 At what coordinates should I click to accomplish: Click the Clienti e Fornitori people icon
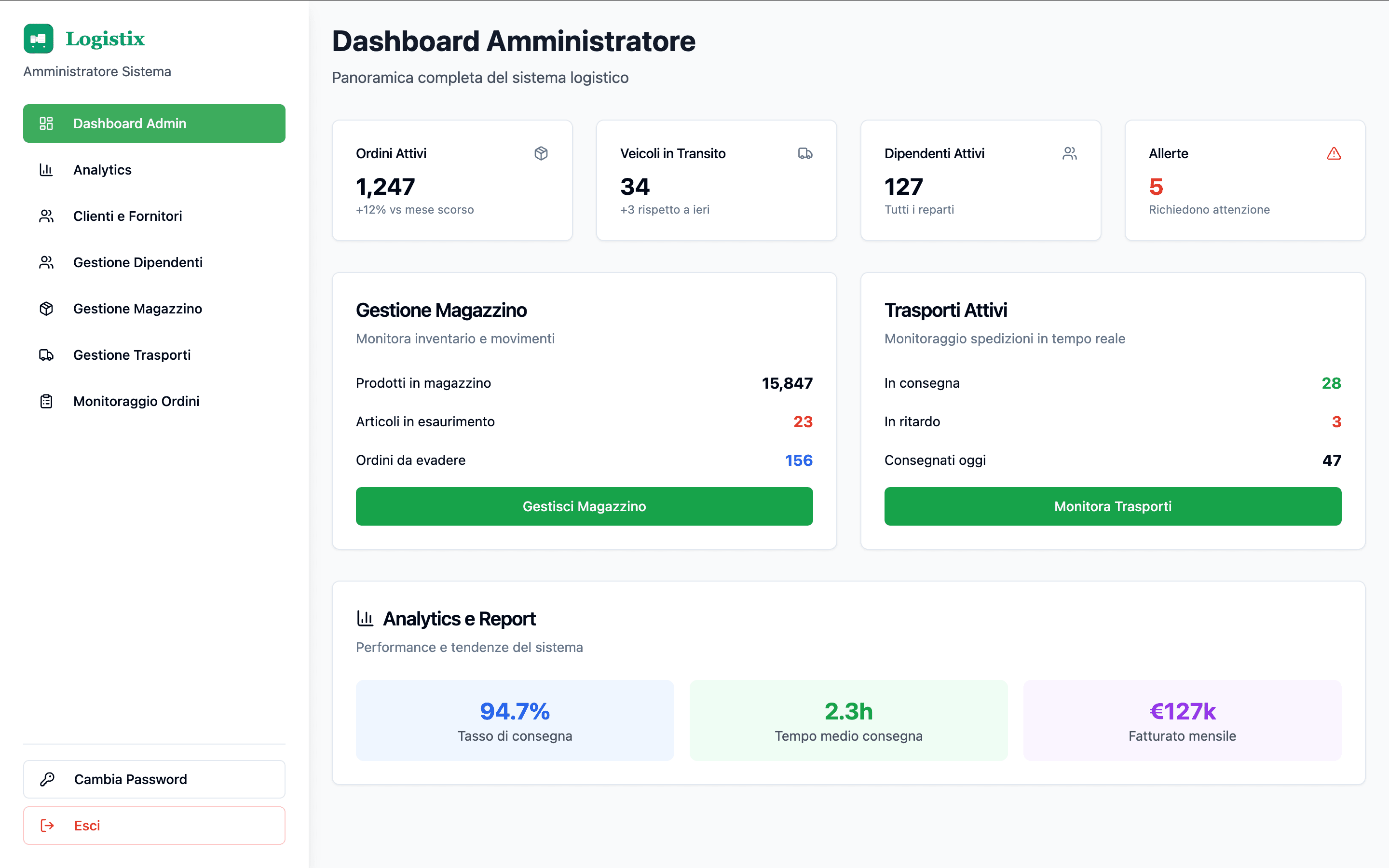[x=46, y=216]
